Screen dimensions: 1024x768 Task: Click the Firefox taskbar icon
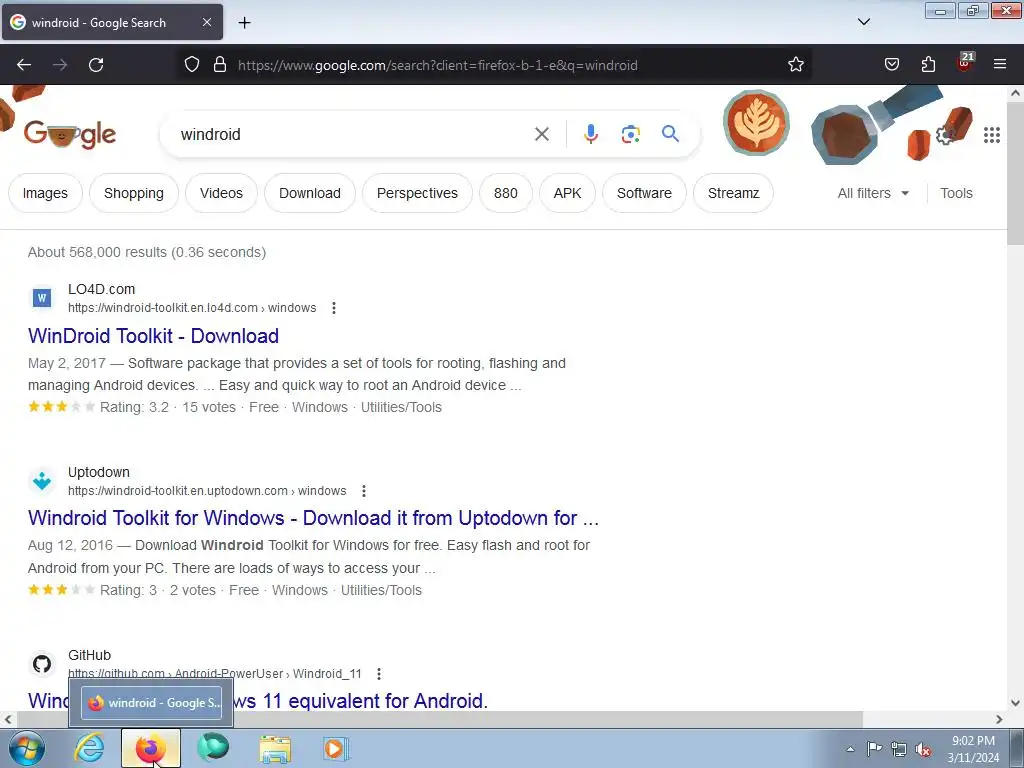150,748
